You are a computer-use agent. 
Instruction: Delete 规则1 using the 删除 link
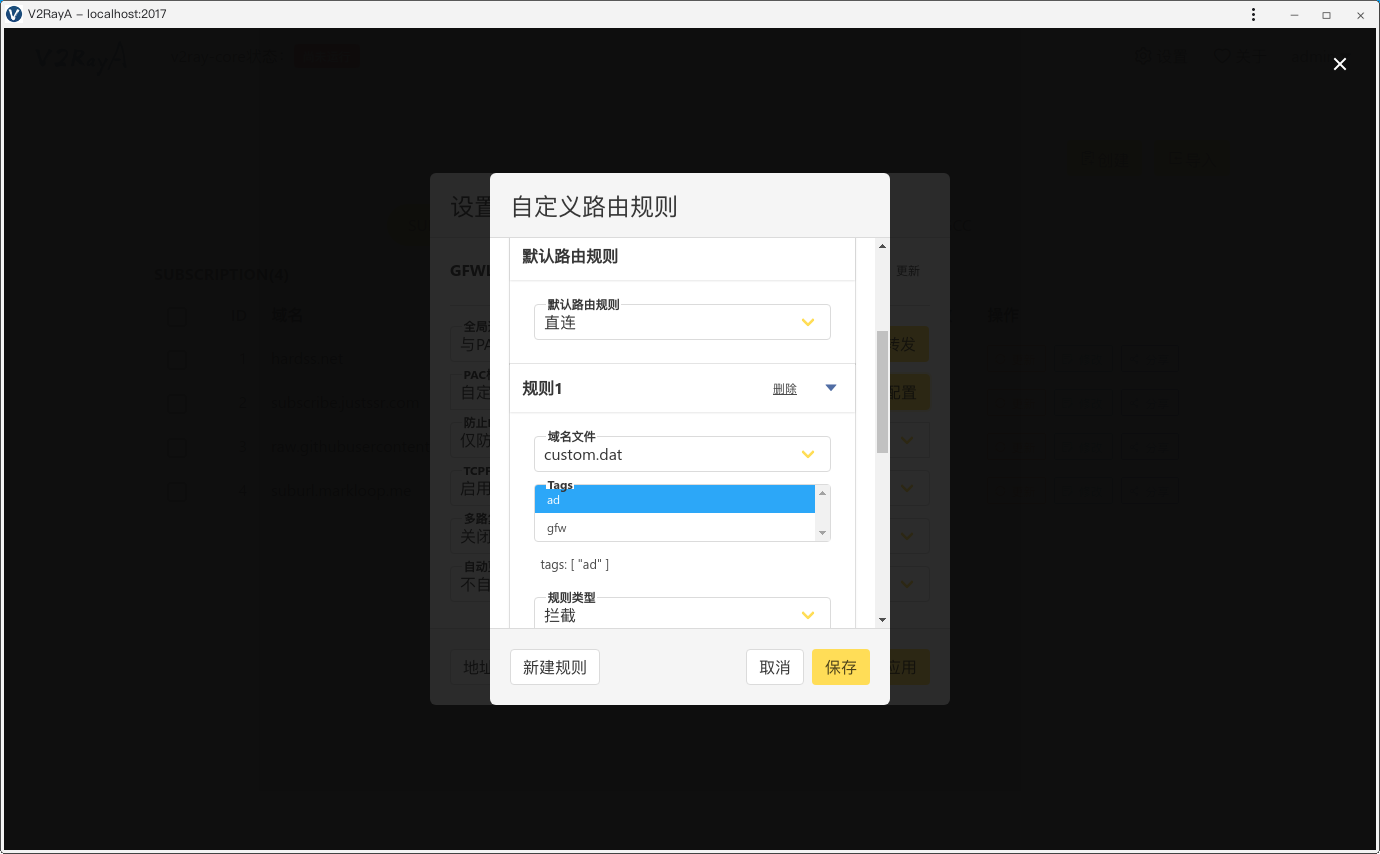coord(785,389)
